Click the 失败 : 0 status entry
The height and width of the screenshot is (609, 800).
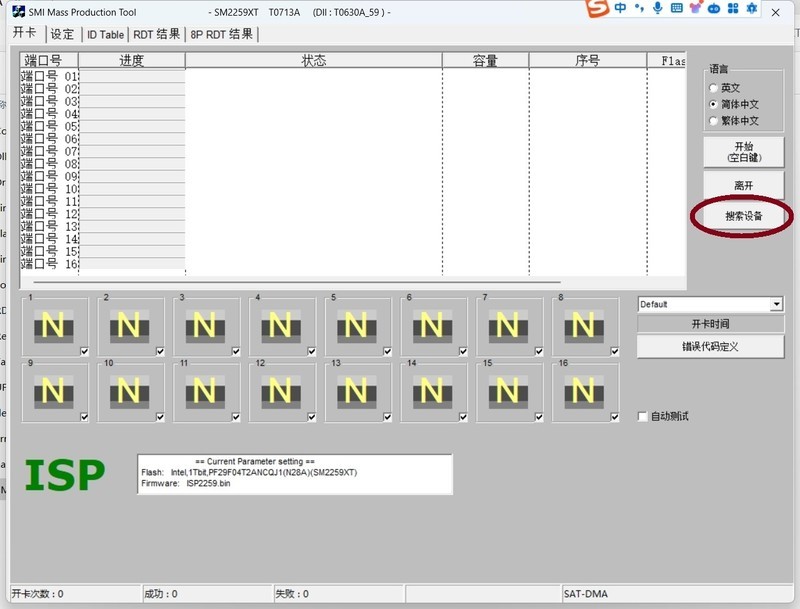click(x=339, y=594)
